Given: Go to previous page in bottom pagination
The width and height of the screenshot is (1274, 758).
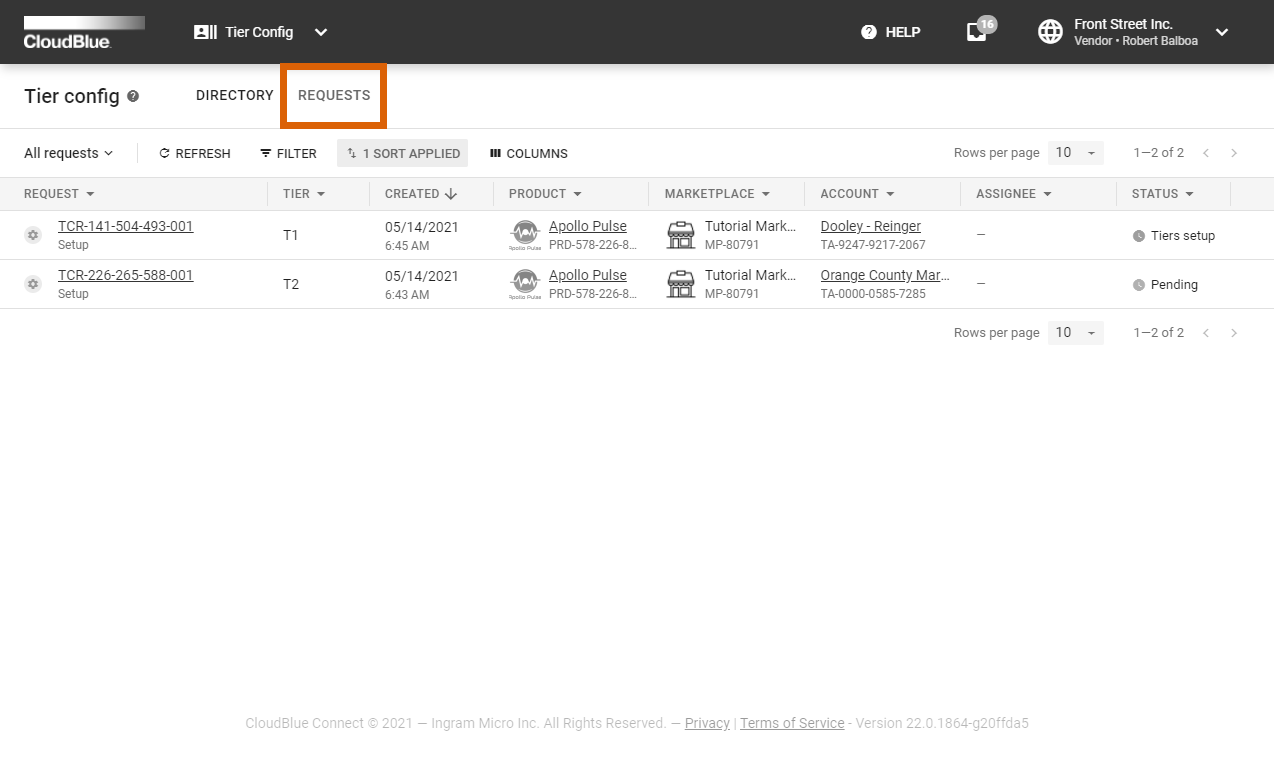Looking at the screenshot, I should (1206, 332).
